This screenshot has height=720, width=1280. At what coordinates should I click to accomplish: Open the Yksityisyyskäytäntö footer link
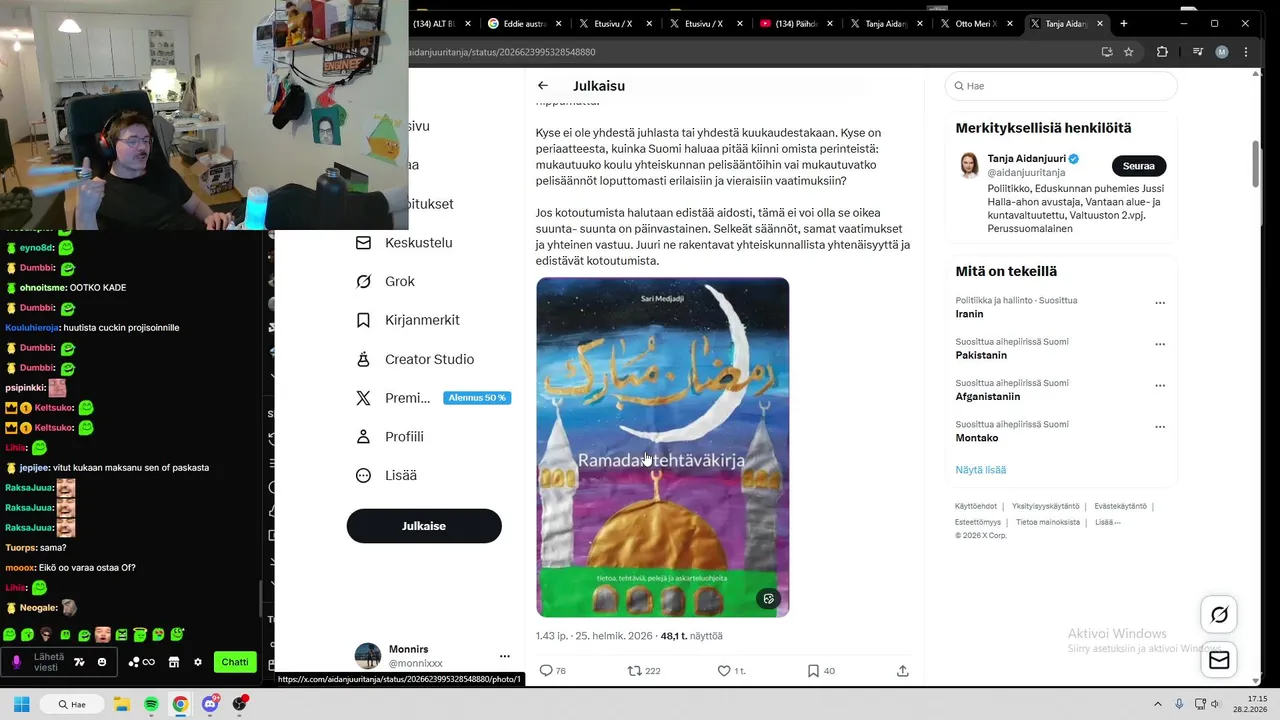(1045, 507)
